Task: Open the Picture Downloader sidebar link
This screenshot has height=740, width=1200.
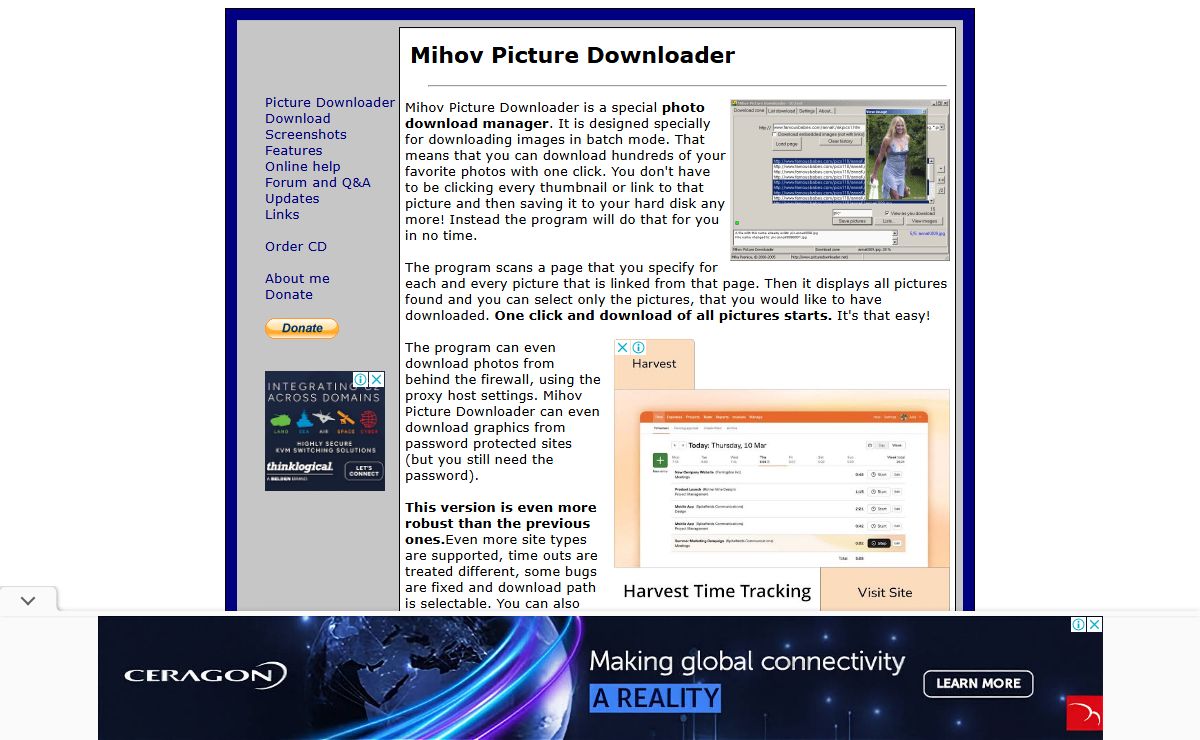Action: [x=330, y=103]
